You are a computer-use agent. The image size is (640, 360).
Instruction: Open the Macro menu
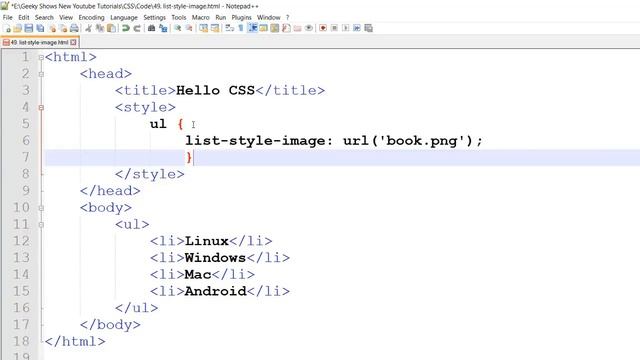coord(200,18)
